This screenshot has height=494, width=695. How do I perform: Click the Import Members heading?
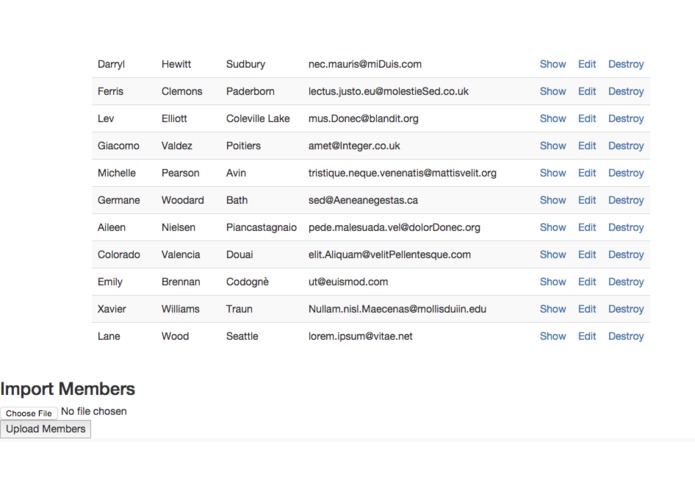coord(67,389)
